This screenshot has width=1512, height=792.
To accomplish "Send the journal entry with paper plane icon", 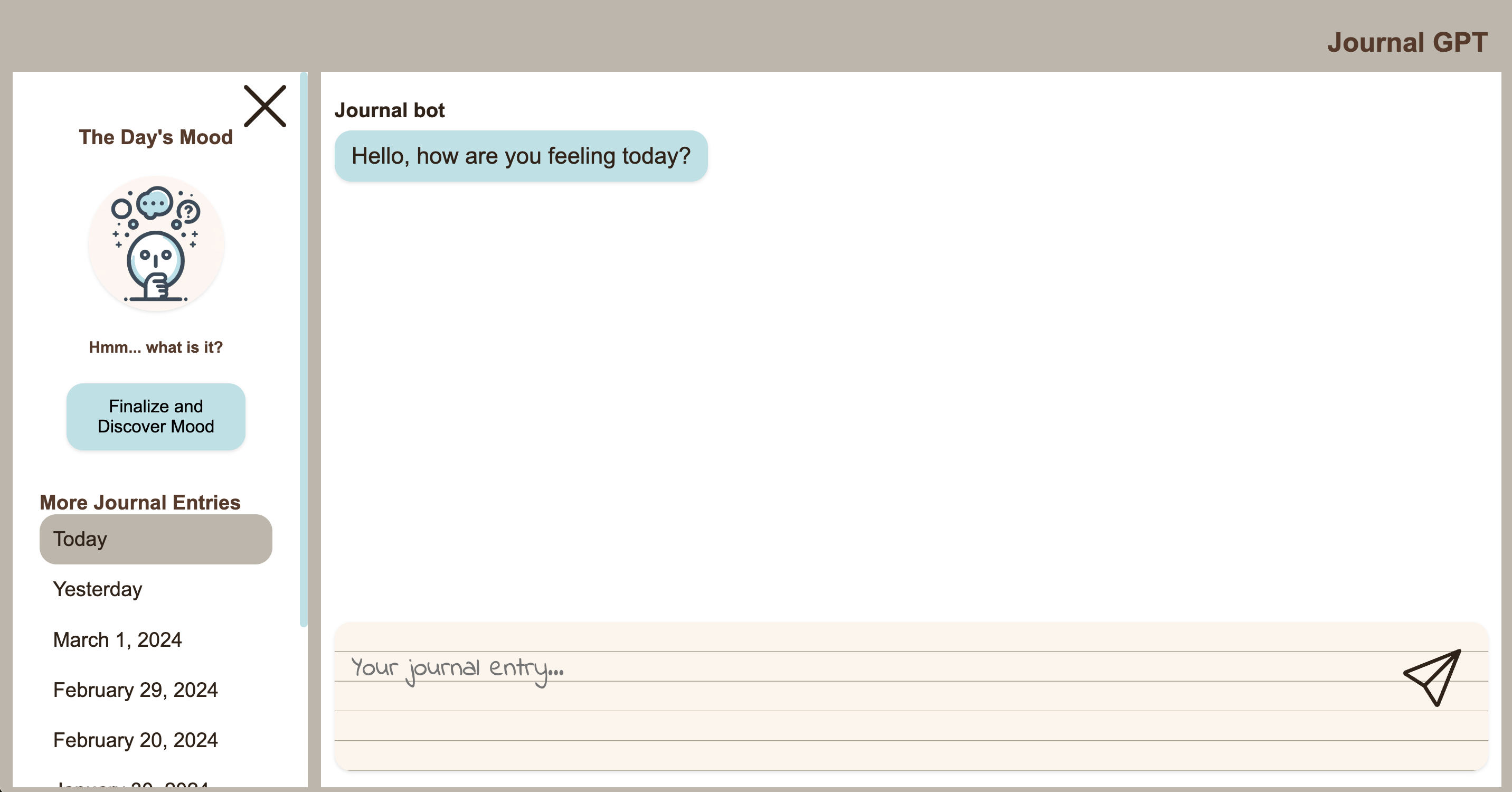I will click(x=1433, y=677).
